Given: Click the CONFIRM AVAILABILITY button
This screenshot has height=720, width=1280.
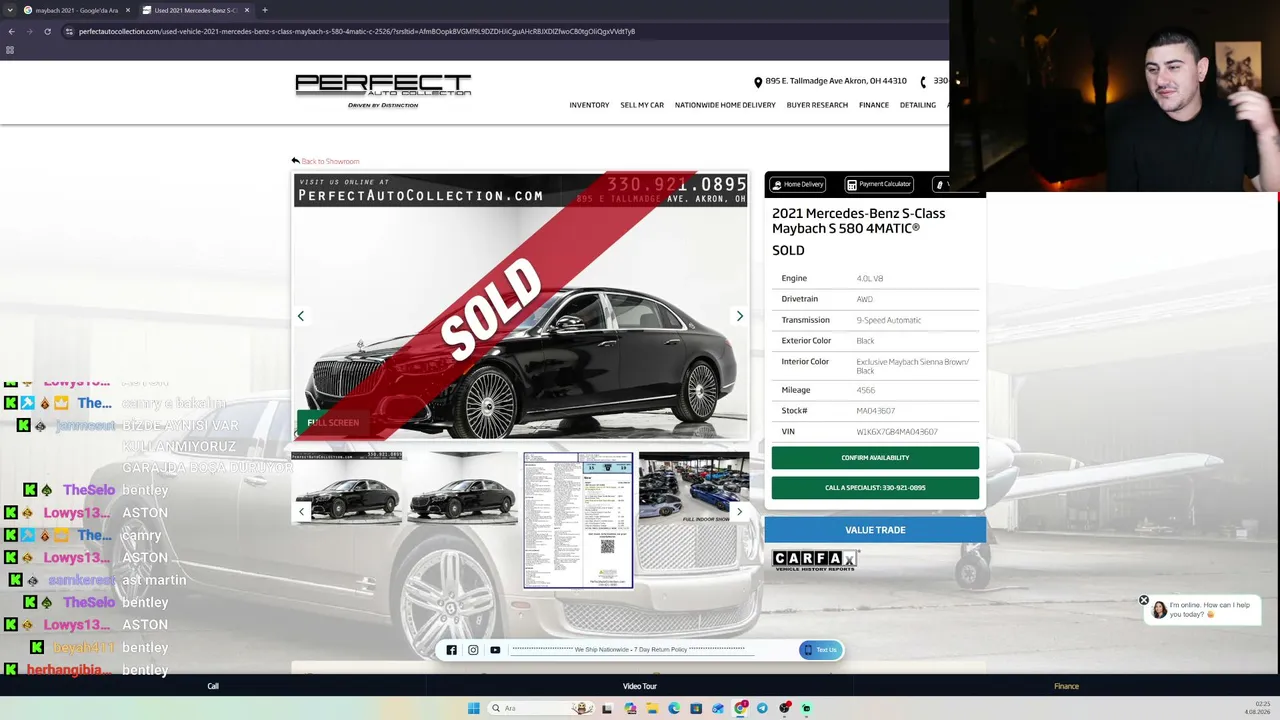Looking at the screenshot, I should pos(875,458).
